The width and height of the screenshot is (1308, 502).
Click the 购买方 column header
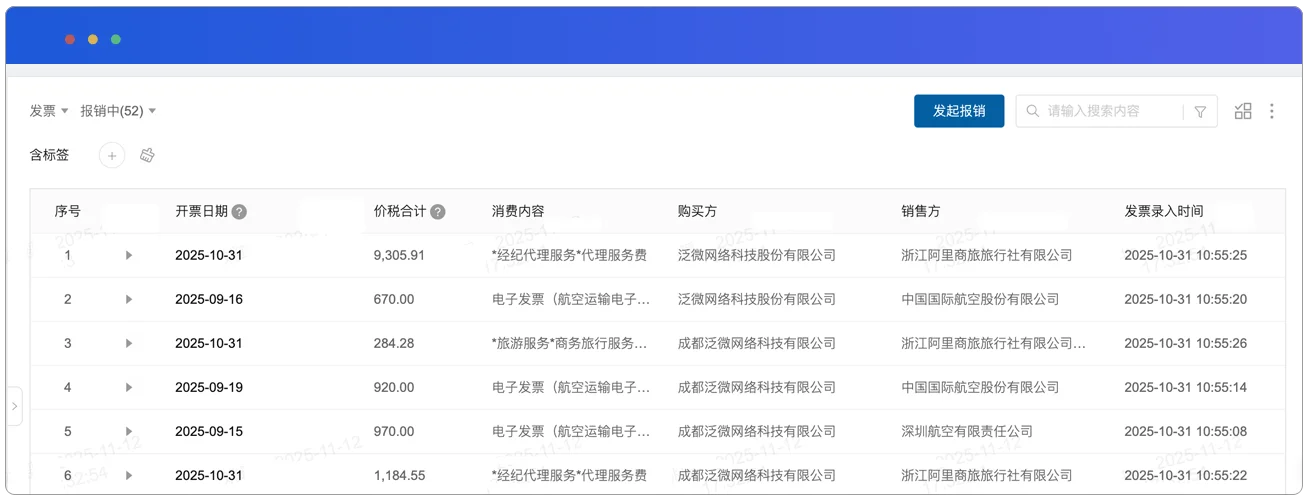coord(698,212)
